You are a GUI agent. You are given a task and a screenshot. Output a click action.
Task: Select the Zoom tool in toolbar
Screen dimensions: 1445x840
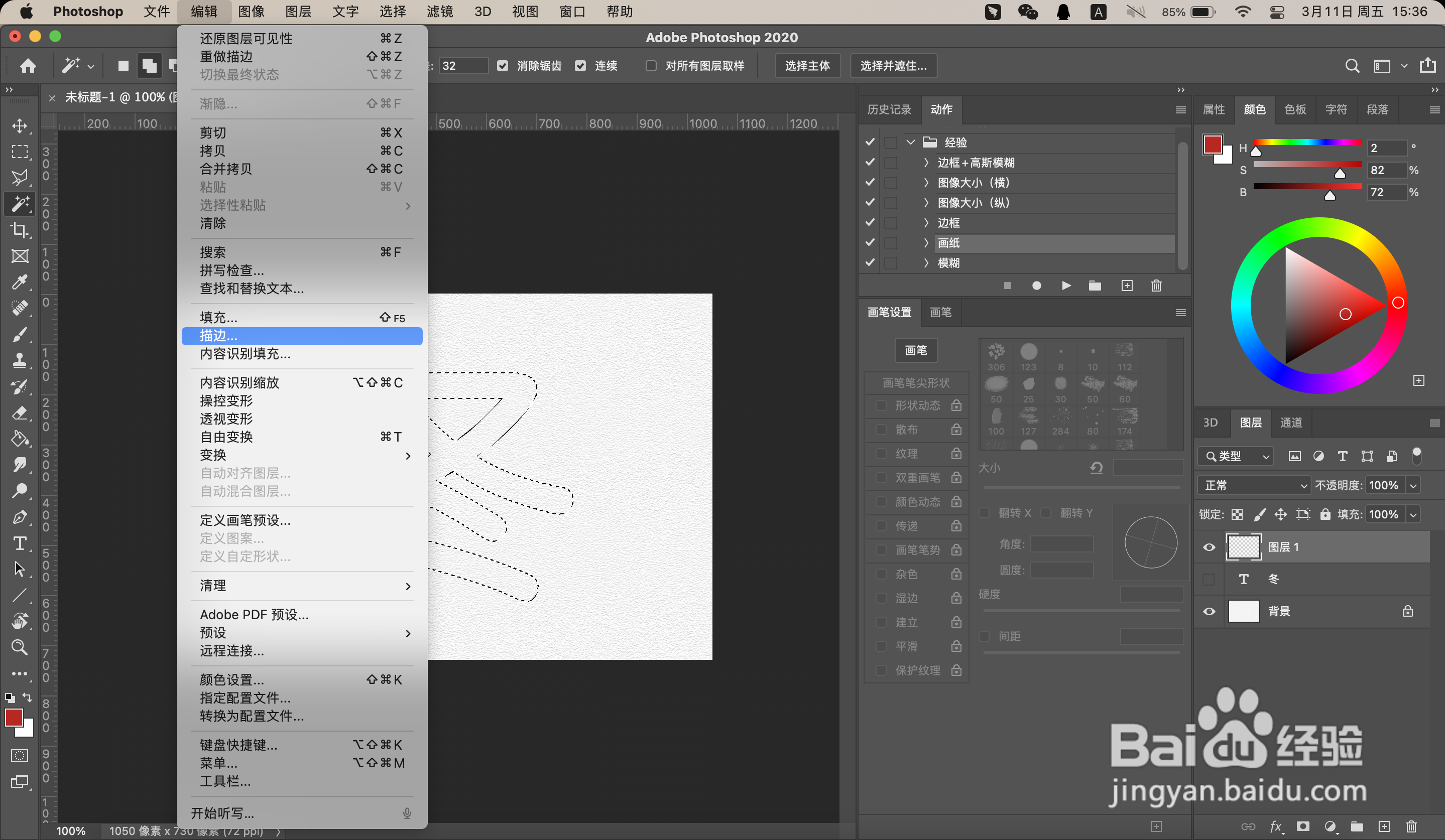tap(20, 647)
